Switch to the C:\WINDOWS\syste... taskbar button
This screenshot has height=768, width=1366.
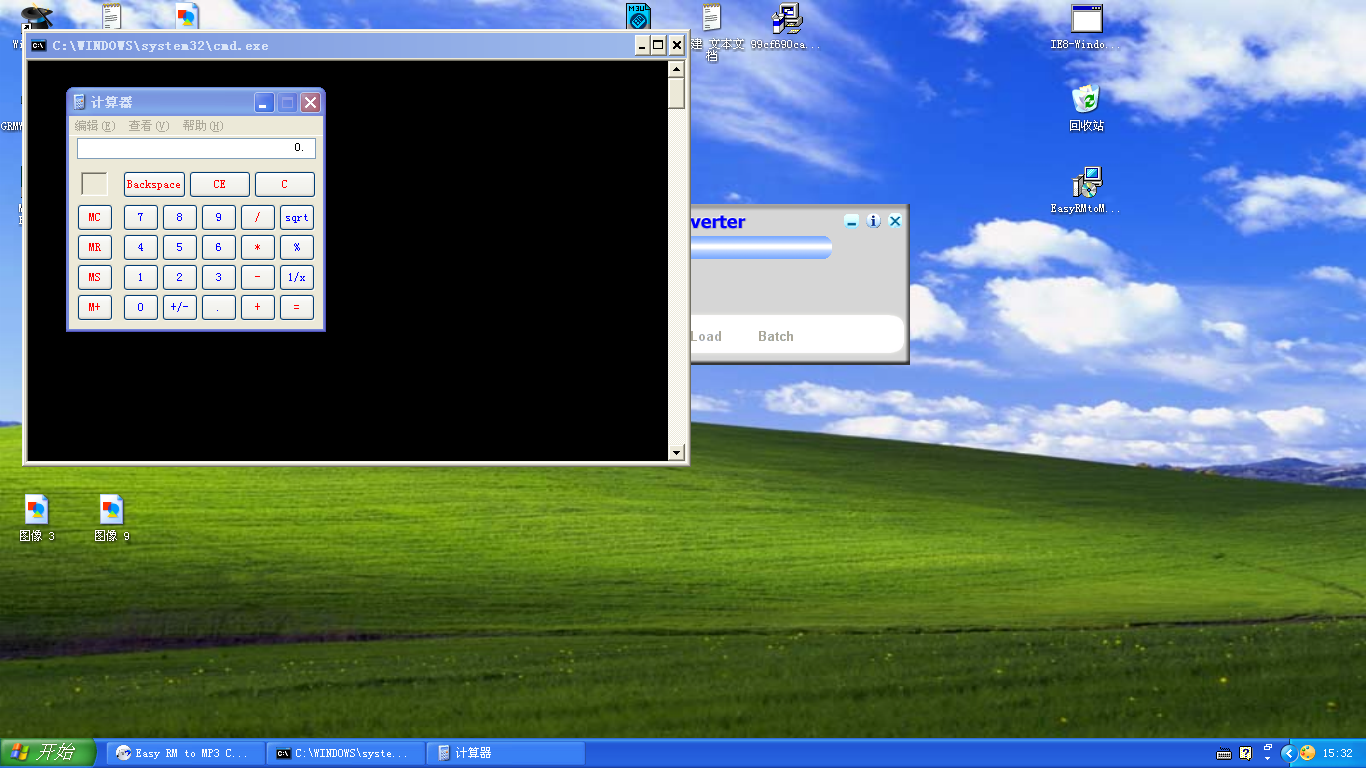[x=346, y=753]
